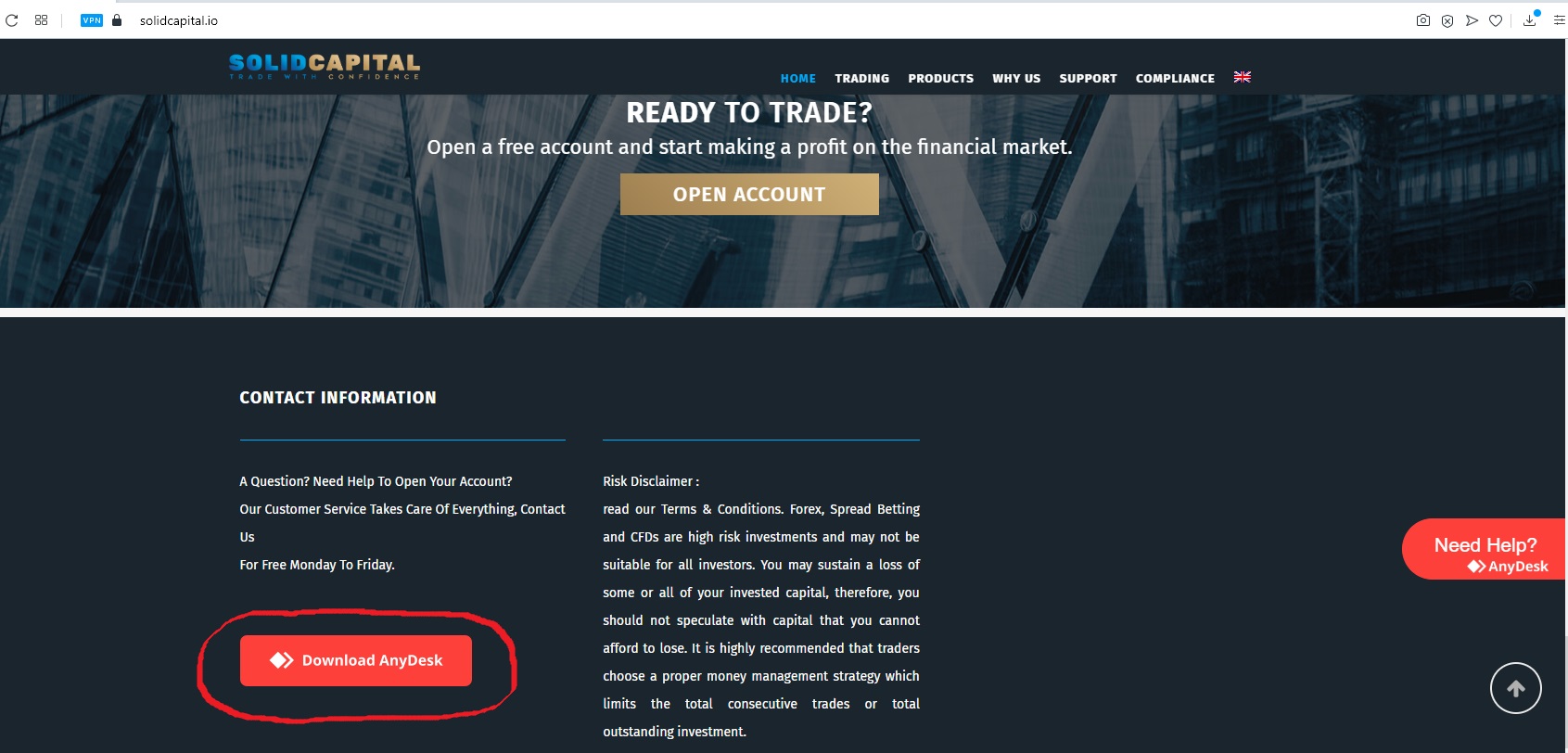
Task: Click the padlock site security icon
Action: 117,20
